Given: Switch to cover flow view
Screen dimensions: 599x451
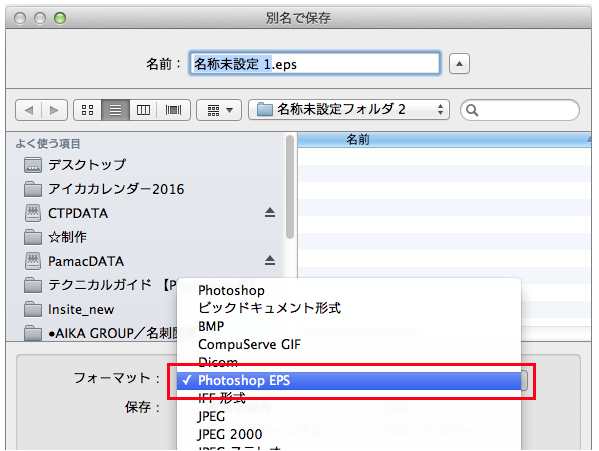Looking at the screenshot, I should point(173,110).
